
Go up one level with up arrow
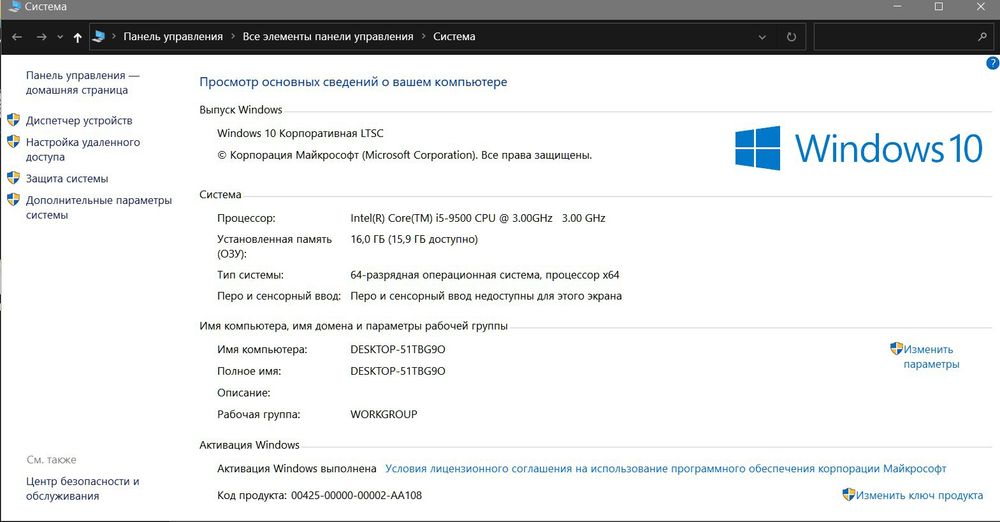[x=77, y=37]
